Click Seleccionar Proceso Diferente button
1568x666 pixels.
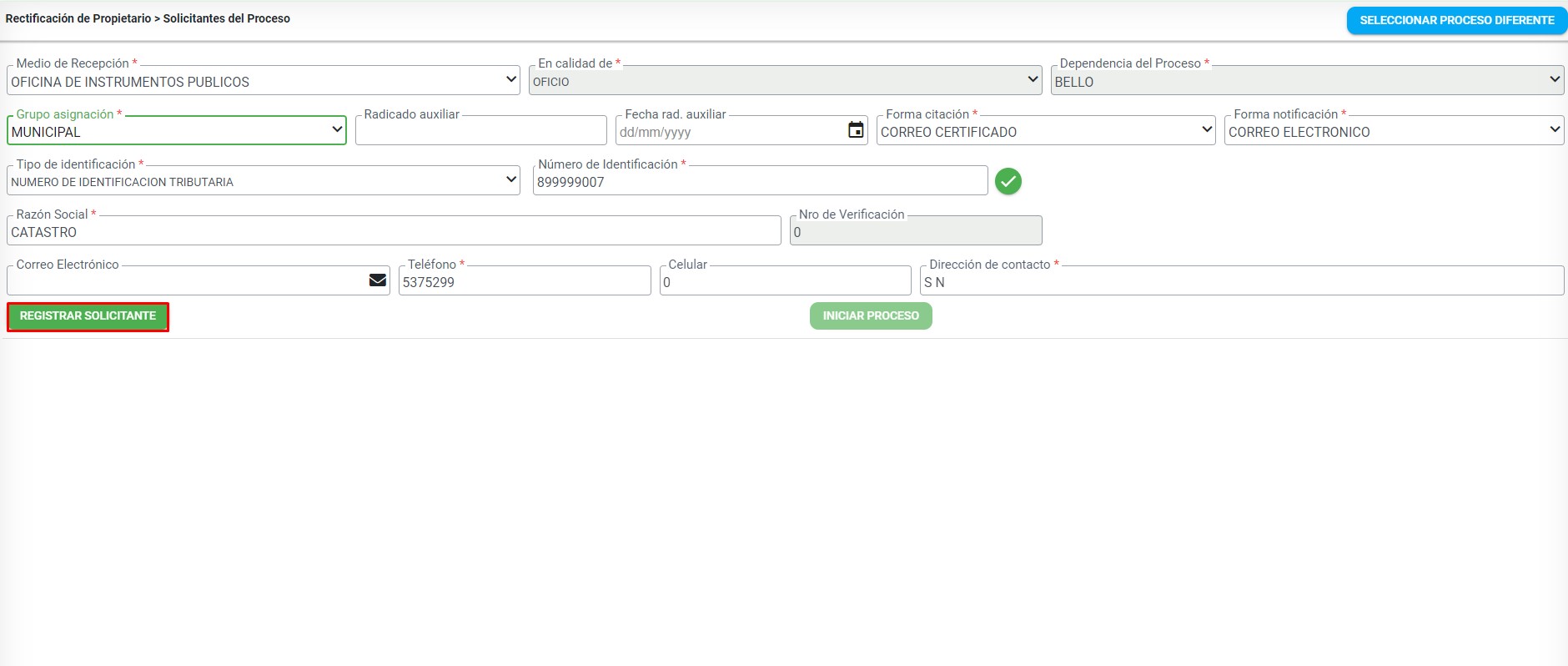(1456, 20)
